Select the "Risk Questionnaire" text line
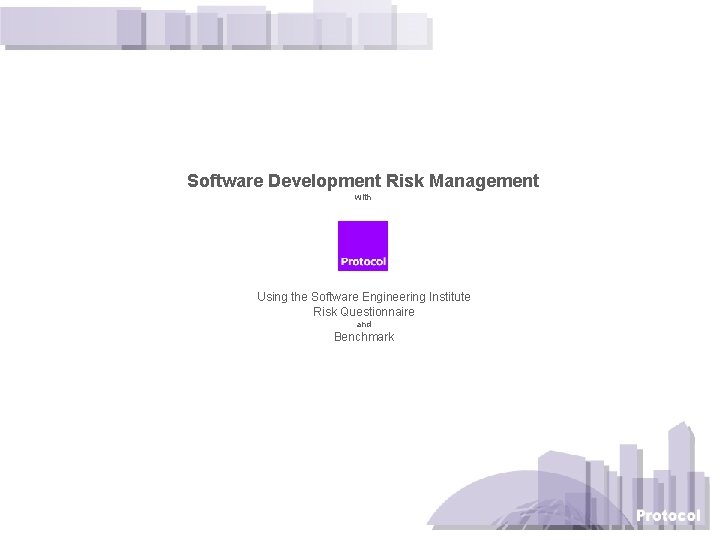This screenshot has width=720, height=540. tap(364, 312)
